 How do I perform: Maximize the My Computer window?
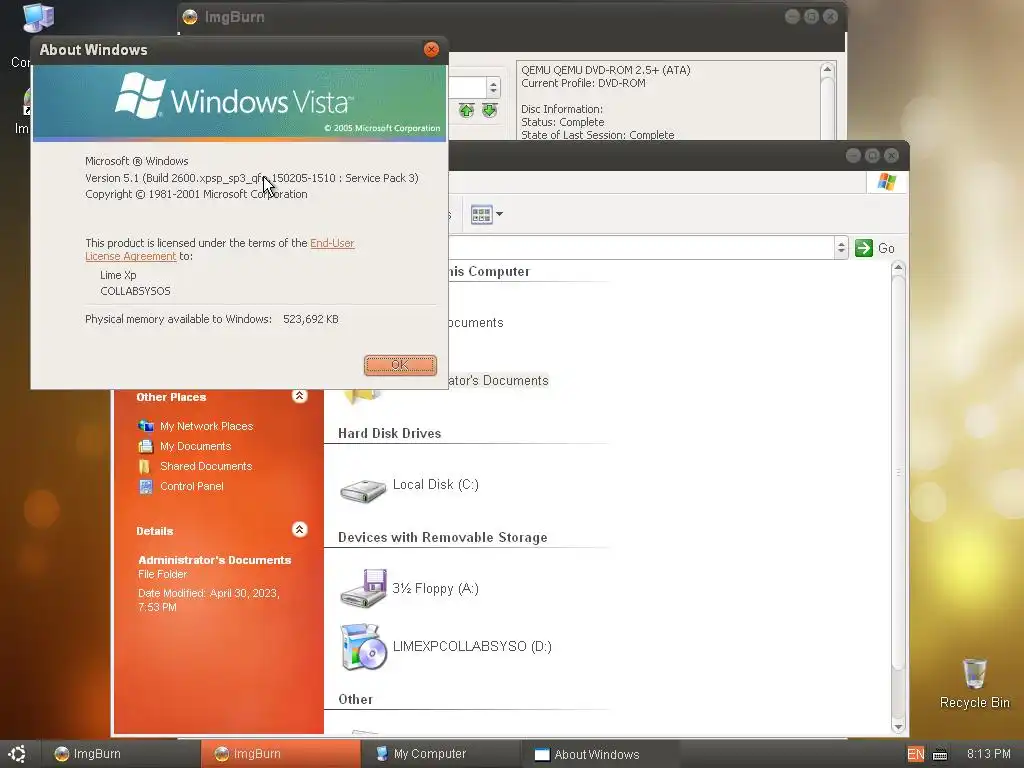(872, 155)
